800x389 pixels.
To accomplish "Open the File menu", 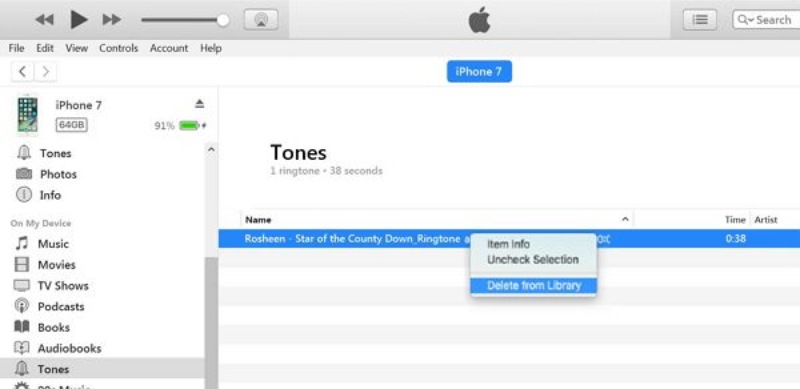I will pyautogui.click(x=16, y=48).
